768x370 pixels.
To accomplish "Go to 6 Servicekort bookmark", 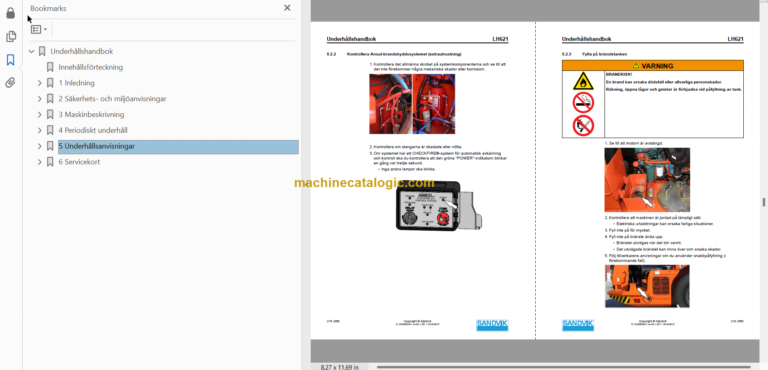I will [x=79, y=162].
